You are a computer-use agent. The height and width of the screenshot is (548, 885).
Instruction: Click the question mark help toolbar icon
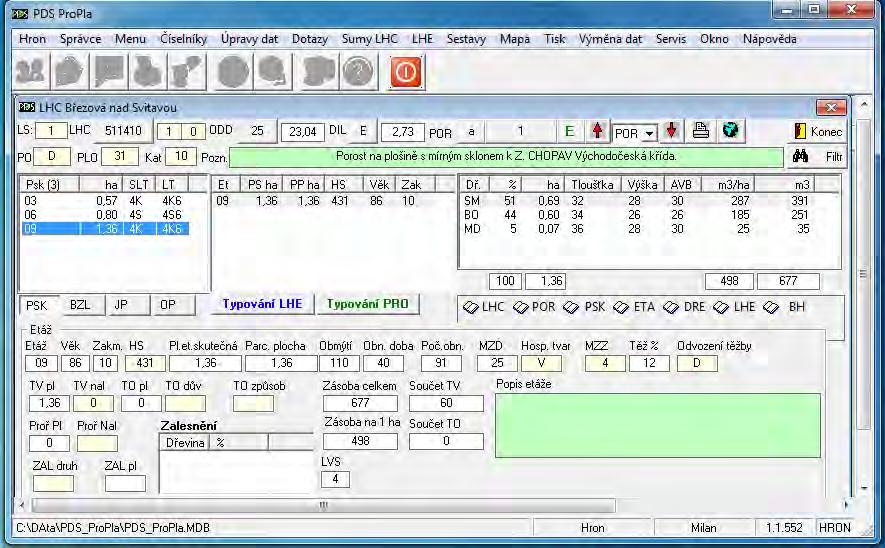click(x=358, y=72)
